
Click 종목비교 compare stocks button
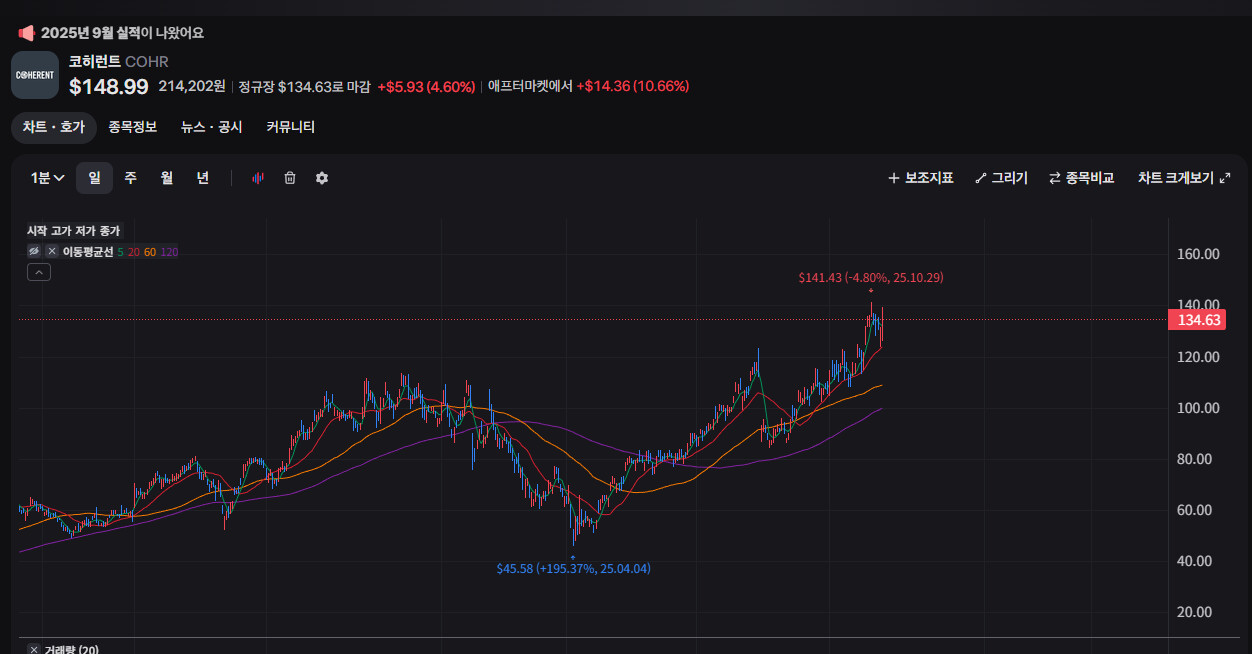[1081, 178]
